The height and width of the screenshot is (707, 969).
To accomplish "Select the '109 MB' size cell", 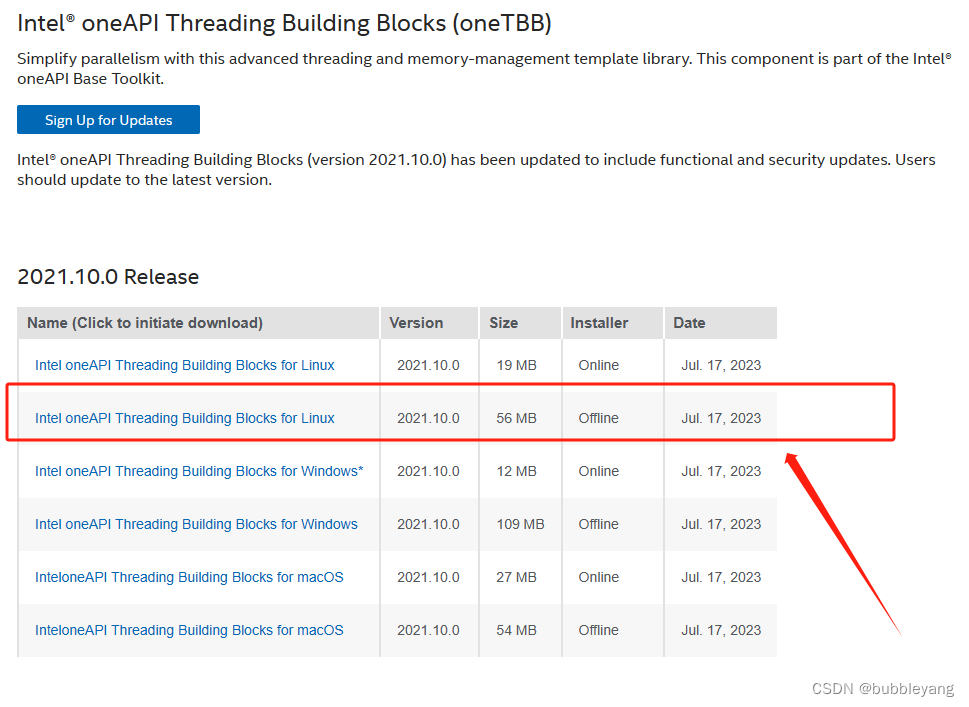I will [x=520, y=524].
